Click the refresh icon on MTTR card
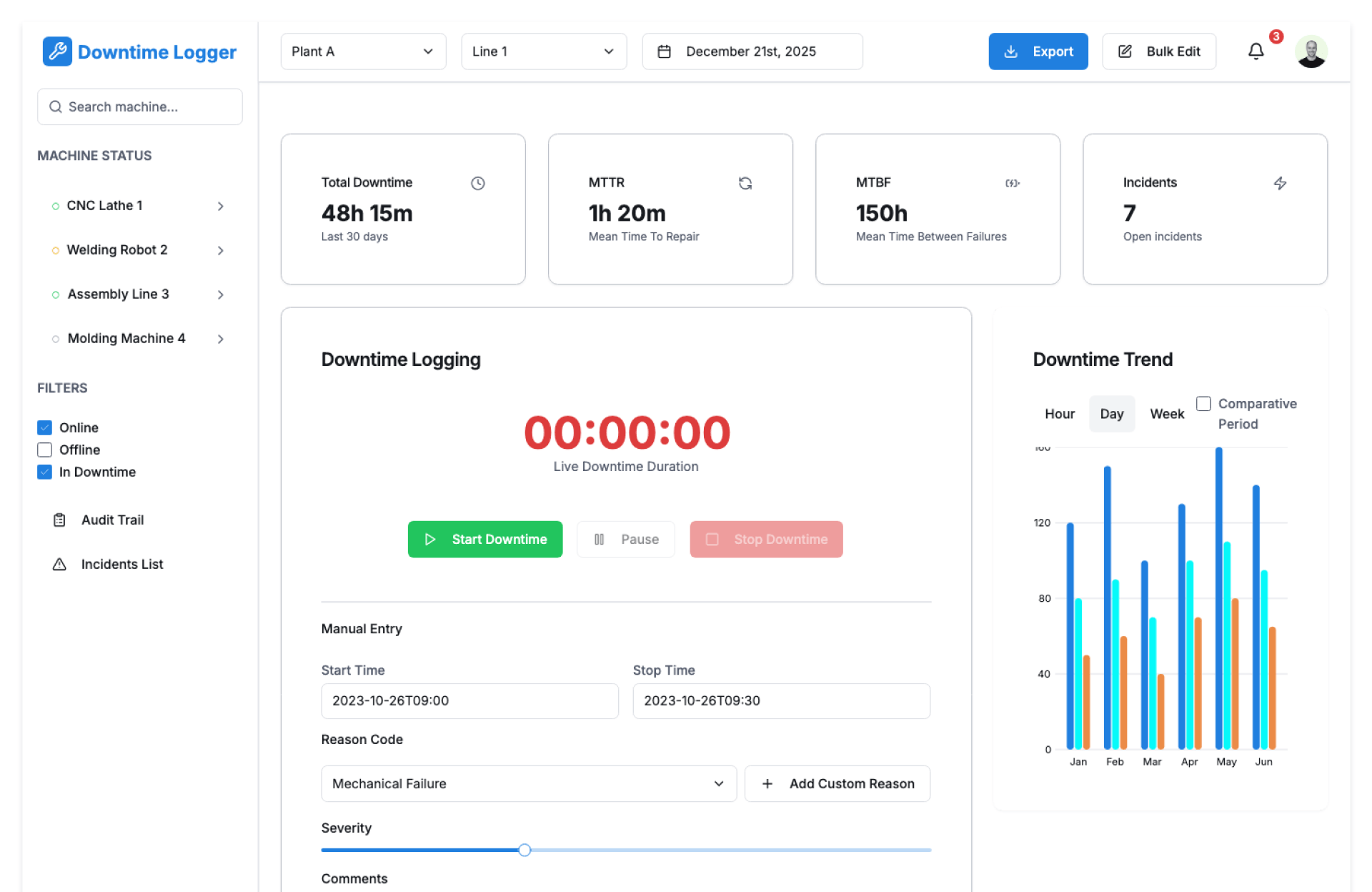The image size is (1372, 892). 745,183
